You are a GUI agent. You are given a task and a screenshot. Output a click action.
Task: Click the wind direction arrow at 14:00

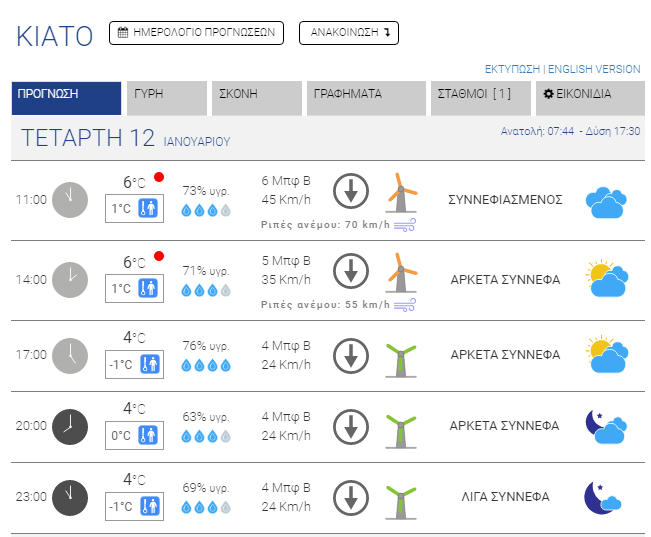350,270
